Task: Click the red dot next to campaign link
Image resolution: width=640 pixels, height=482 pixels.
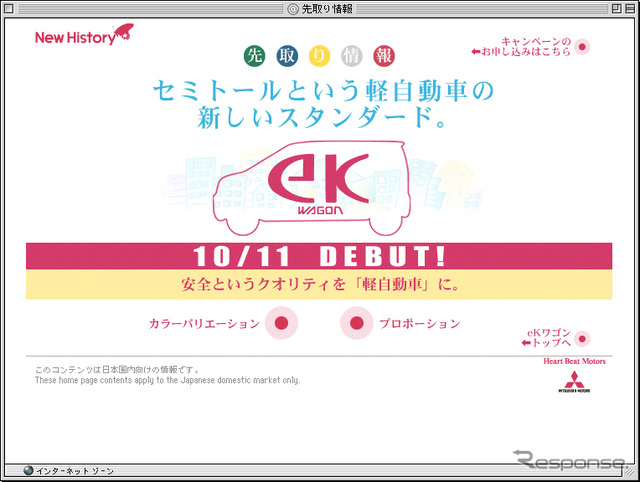Action: pos(582,47)
